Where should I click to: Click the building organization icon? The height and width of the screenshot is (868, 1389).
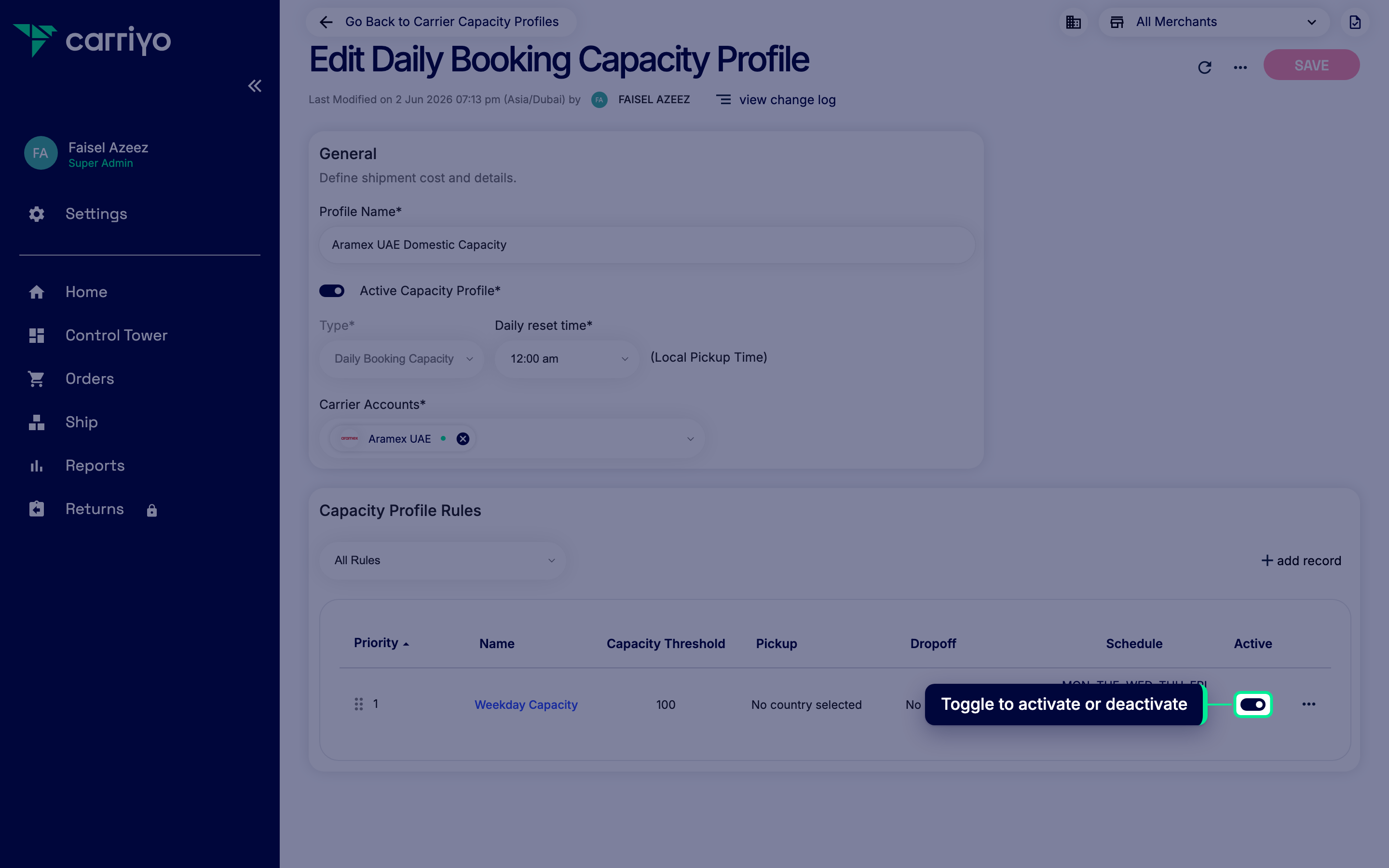tap(1073, 22)
